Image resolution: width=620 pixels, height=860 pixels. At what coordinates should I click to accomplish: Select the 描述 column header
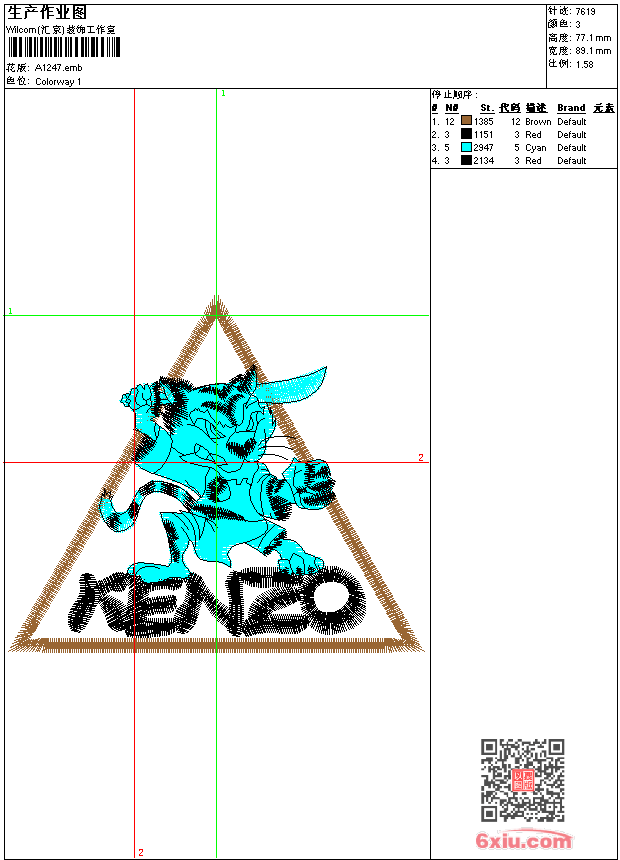536,108
